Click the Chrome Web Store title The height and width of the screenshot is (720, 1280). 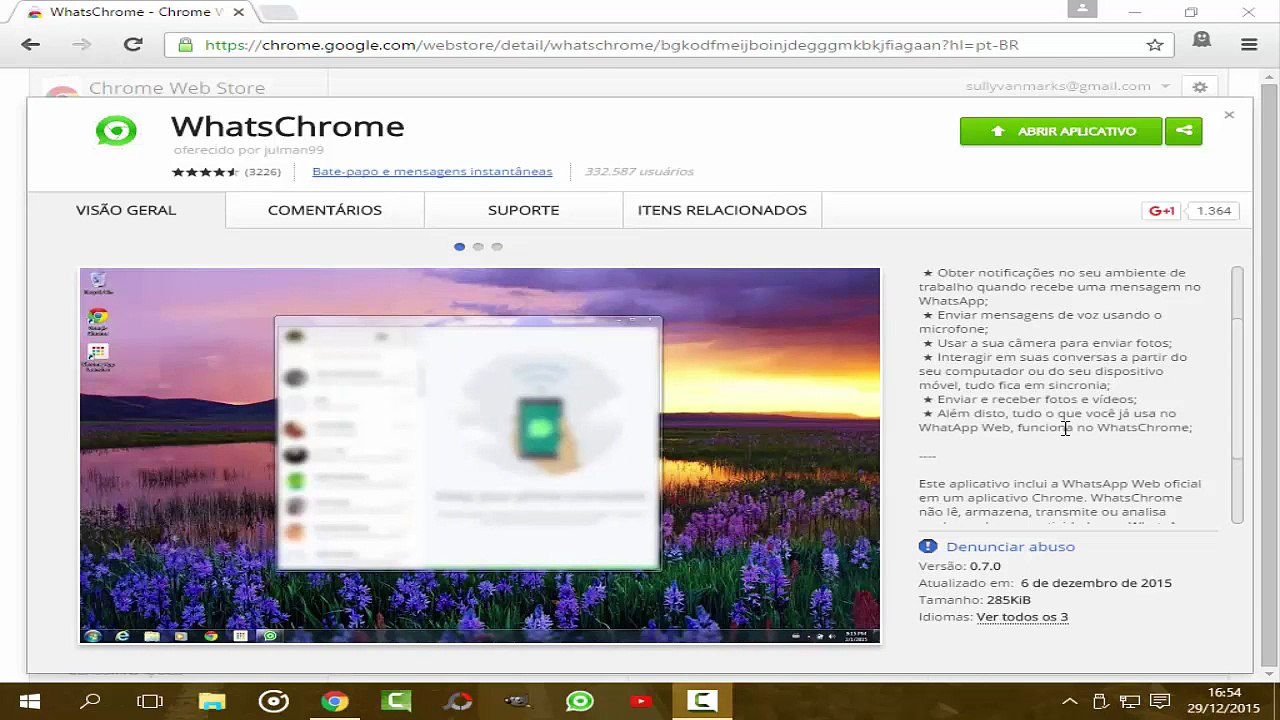[177, 88]
